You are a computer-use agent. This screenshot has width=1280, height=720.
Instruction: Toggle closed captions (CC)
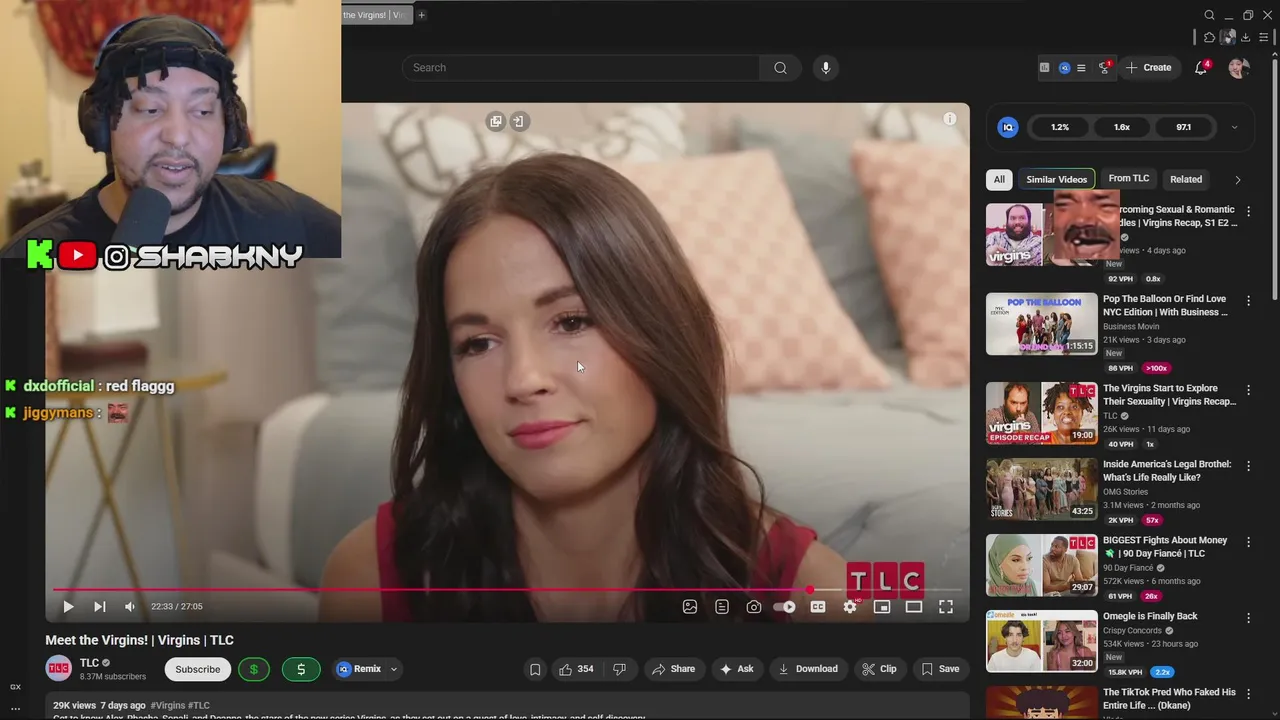click(818, 606)
